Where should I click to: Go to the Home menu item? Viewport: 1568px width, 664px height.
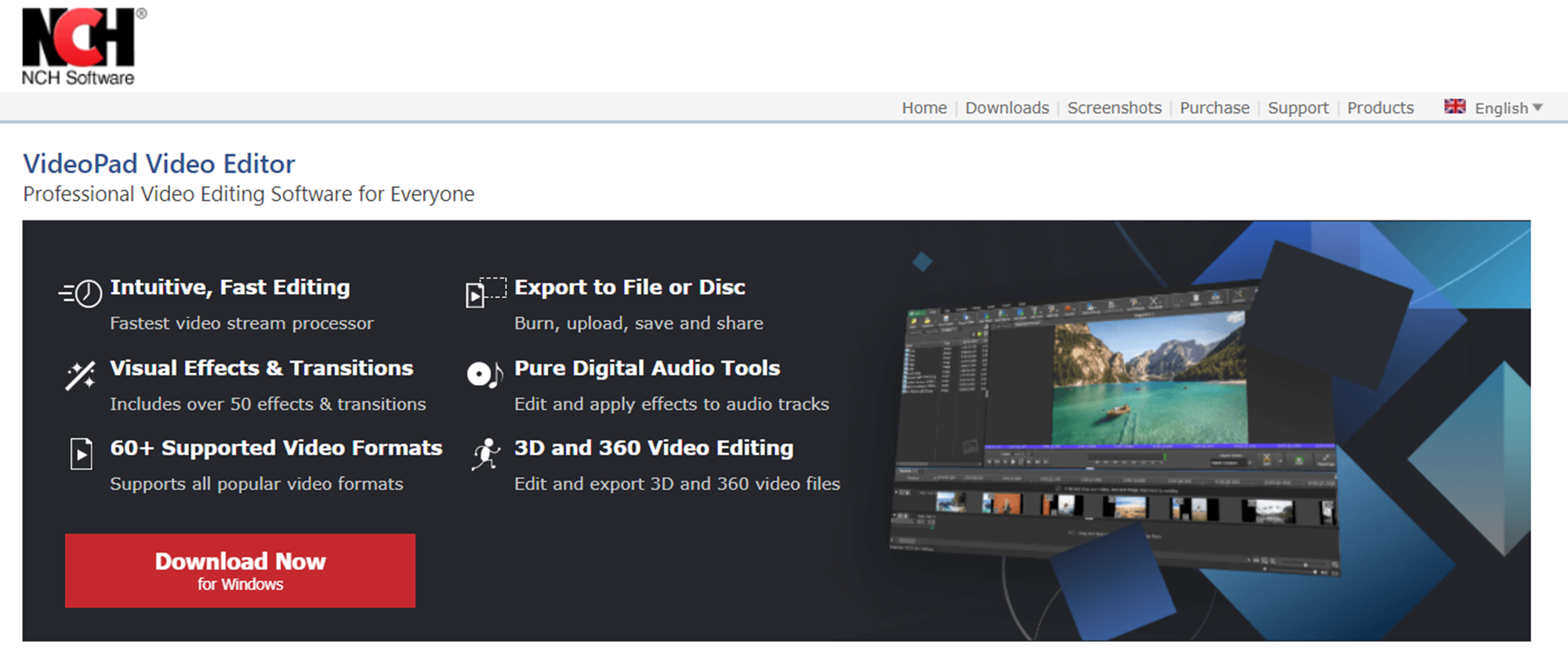[924, 108]
